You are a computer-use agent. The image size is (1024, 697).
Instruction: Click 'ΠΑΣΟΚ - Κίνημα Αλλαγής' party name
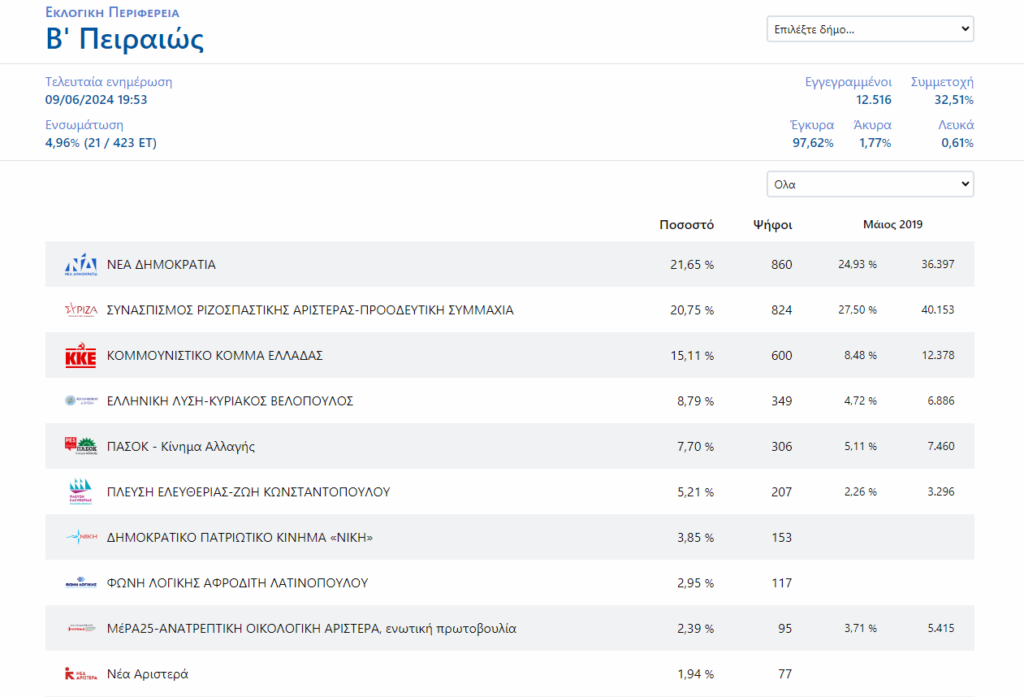click(x=181, y=446)
